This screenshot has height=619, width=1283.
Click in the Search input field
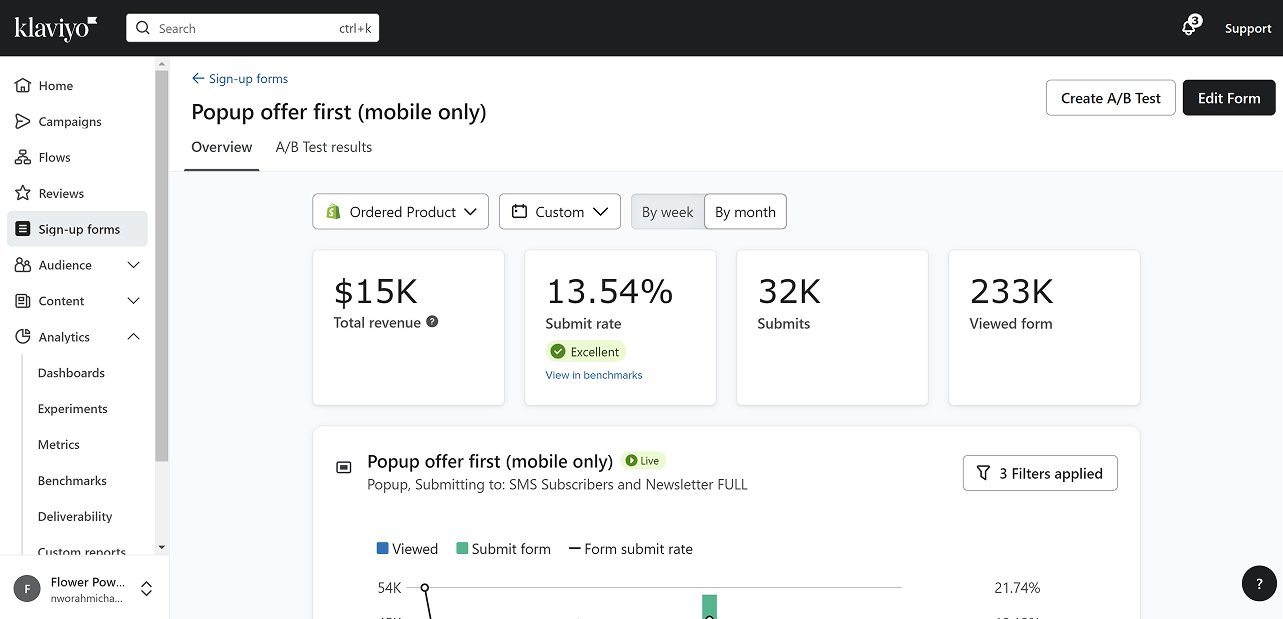pyautogui.click(x=240, y=28)
